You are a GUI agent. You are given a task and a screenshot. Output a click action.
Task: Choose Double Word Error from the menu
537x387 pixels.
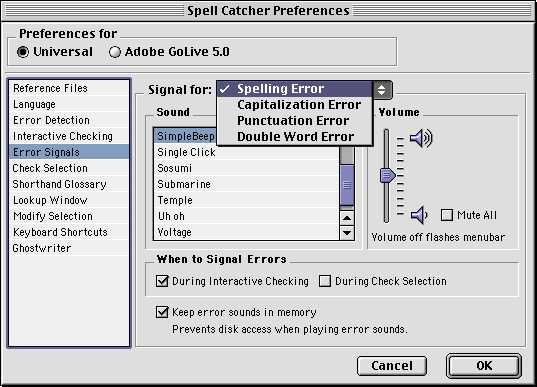pyautogui.click(x=295, y=137)
